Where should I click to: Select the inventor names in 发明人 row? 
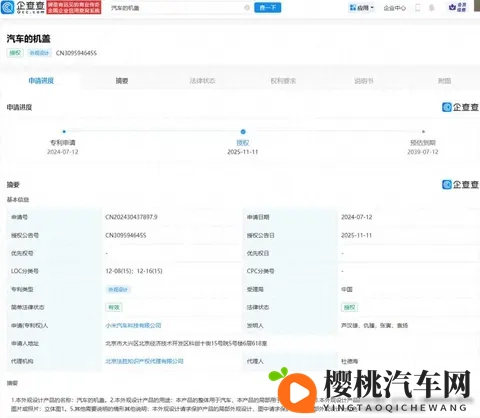coord(374,325)
